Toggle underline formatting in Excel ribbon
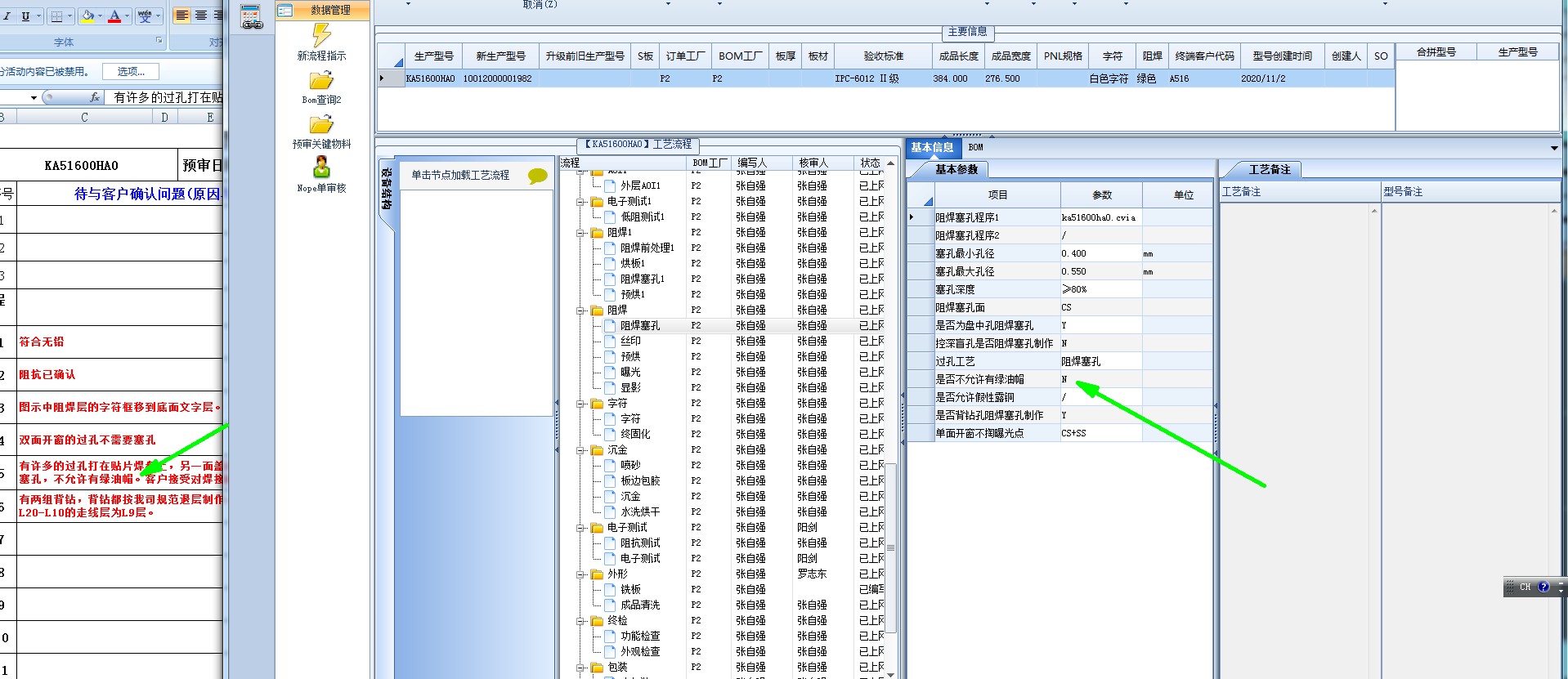1568x679 pixels. click(25, 16)
